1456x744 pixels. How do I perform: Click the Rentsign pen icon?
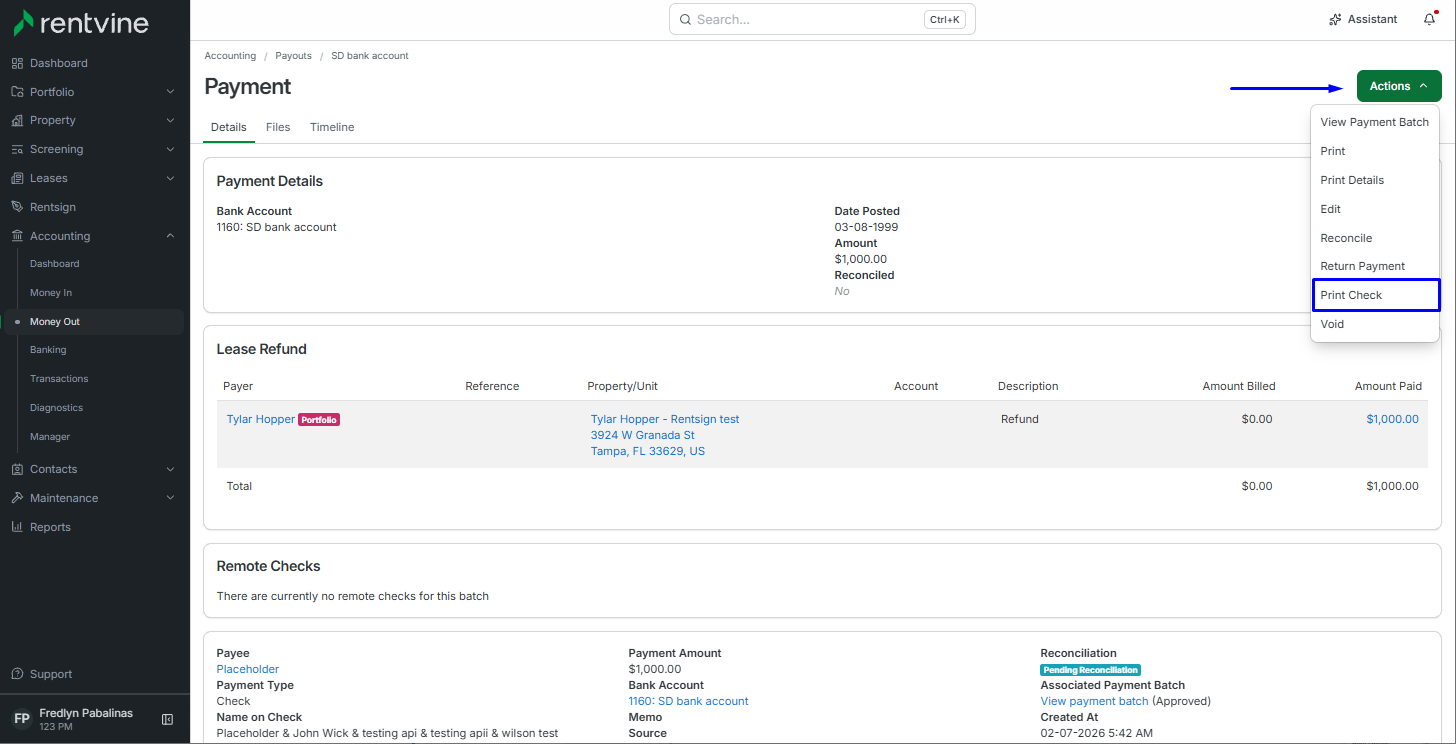[x=17, y=207]
